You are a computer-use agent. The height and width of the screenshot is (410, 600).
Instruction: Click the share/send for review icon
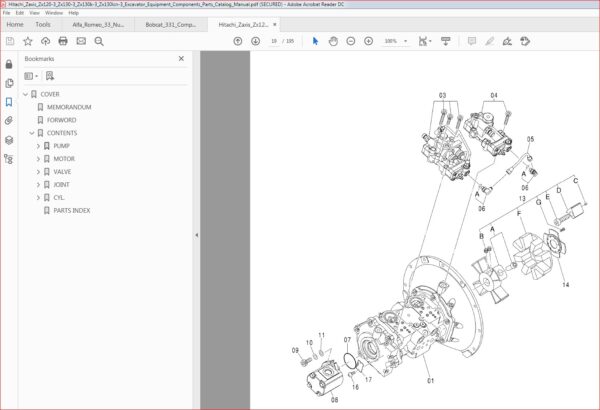coord(525,41)
